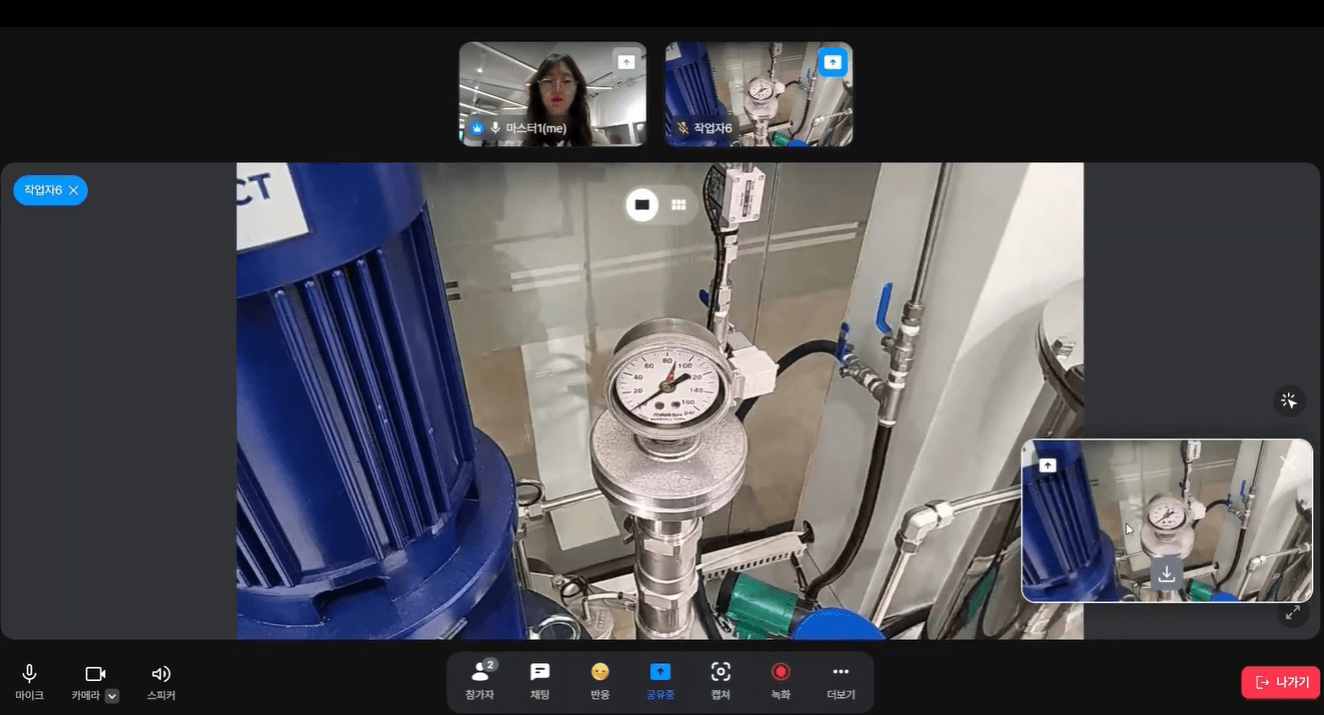Start recording with the 녹화 button
The image size is (1324, 715).
(781, 682)
